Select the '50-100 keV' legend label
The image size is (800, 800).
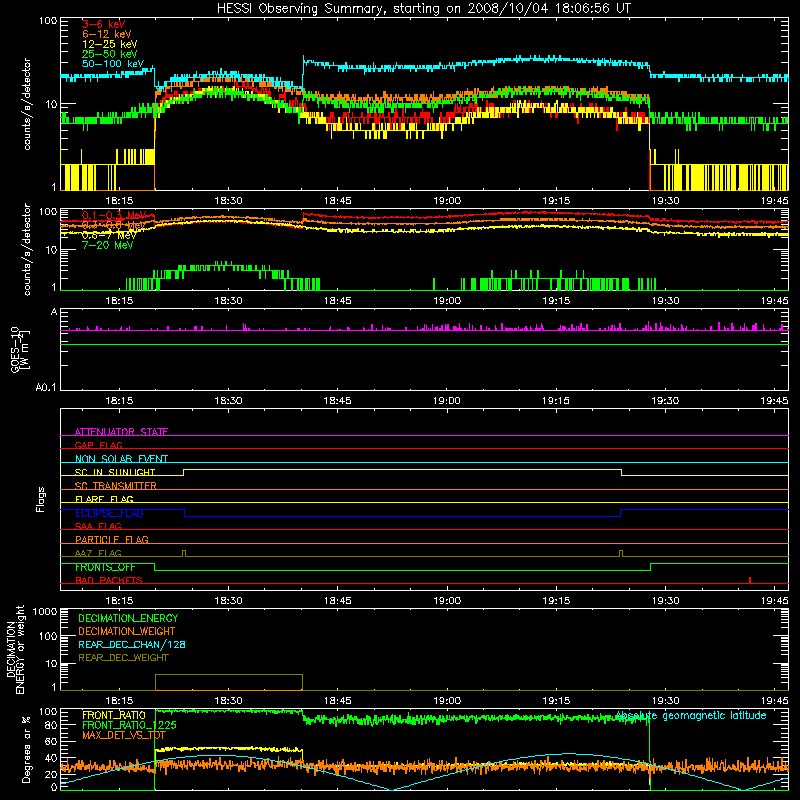112,64
